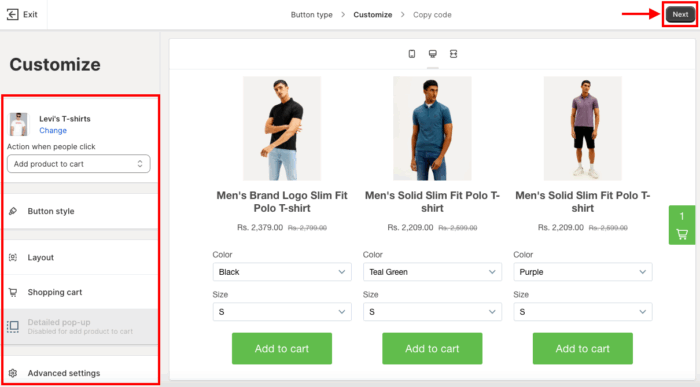Click the Customize page heading

pos(55,65)
